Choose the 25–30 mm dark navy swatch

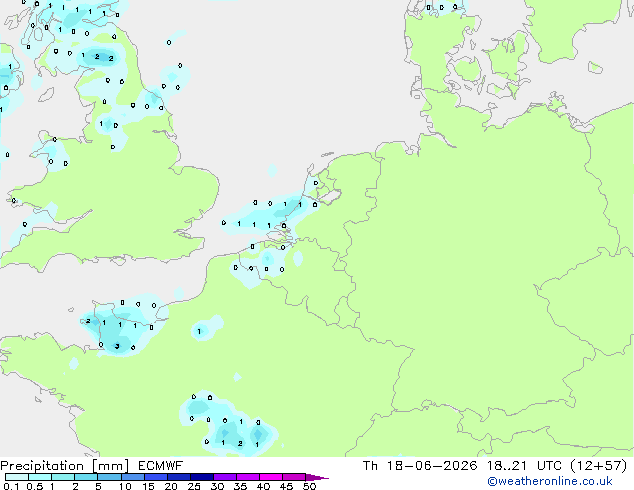(202, 477)
